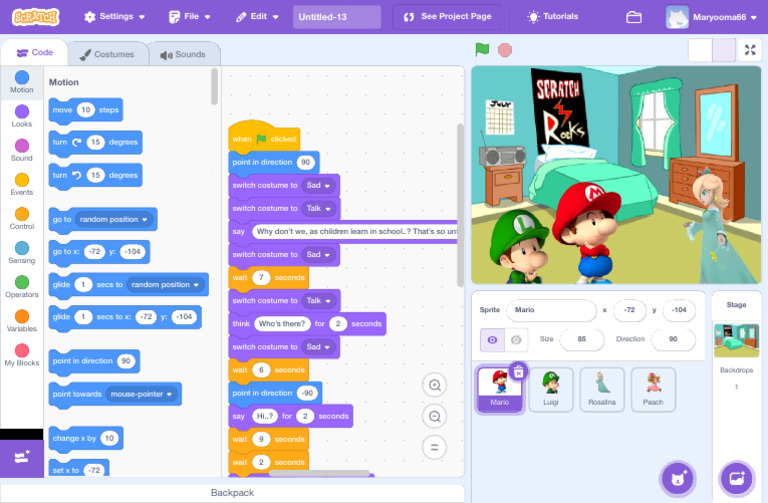Select the Mario sprite thumbnail

[500, 390]
